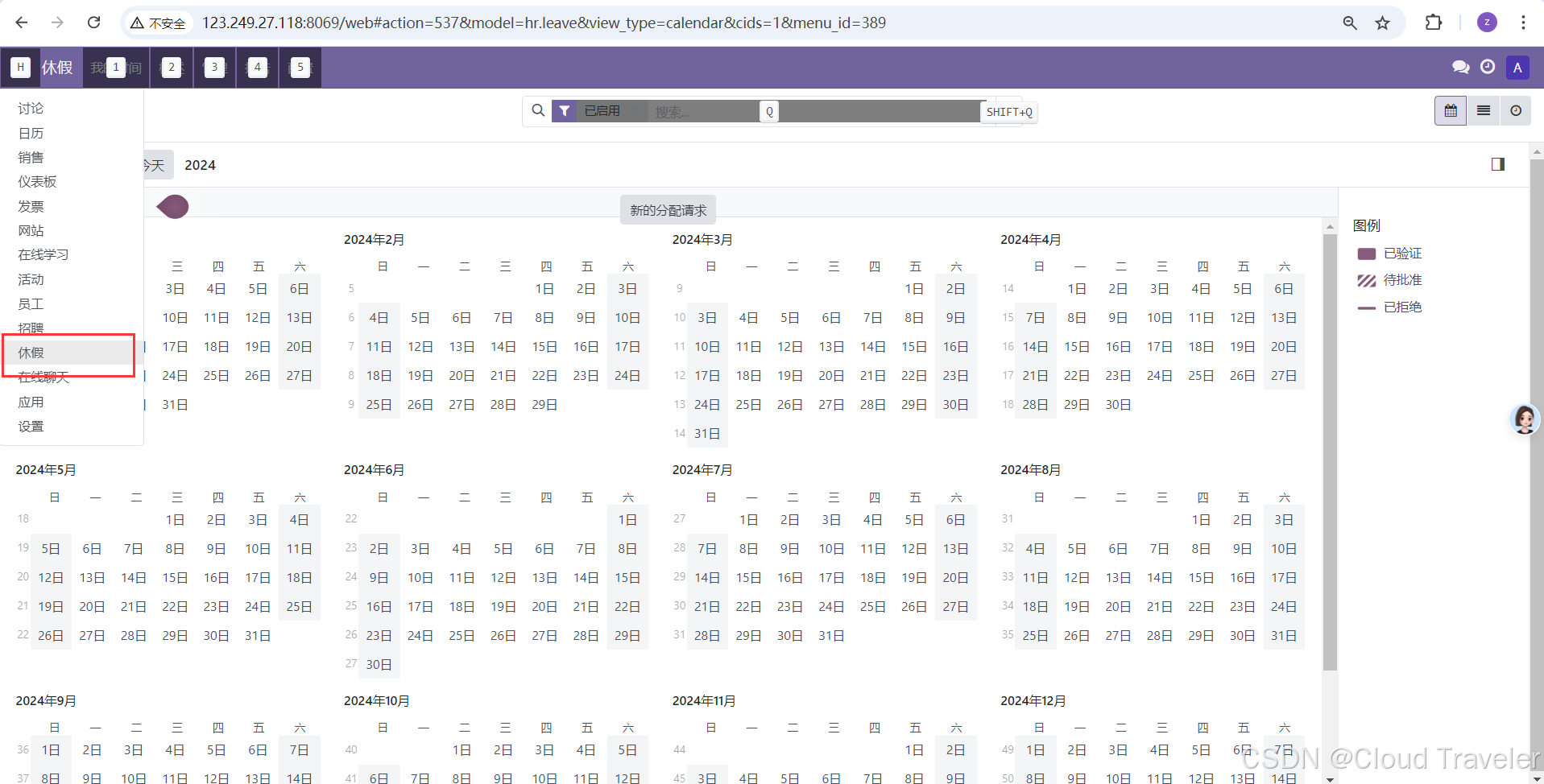Open the conversations chat icon
Viewport: 1544px width, 784px height.
pos(1460,68)
